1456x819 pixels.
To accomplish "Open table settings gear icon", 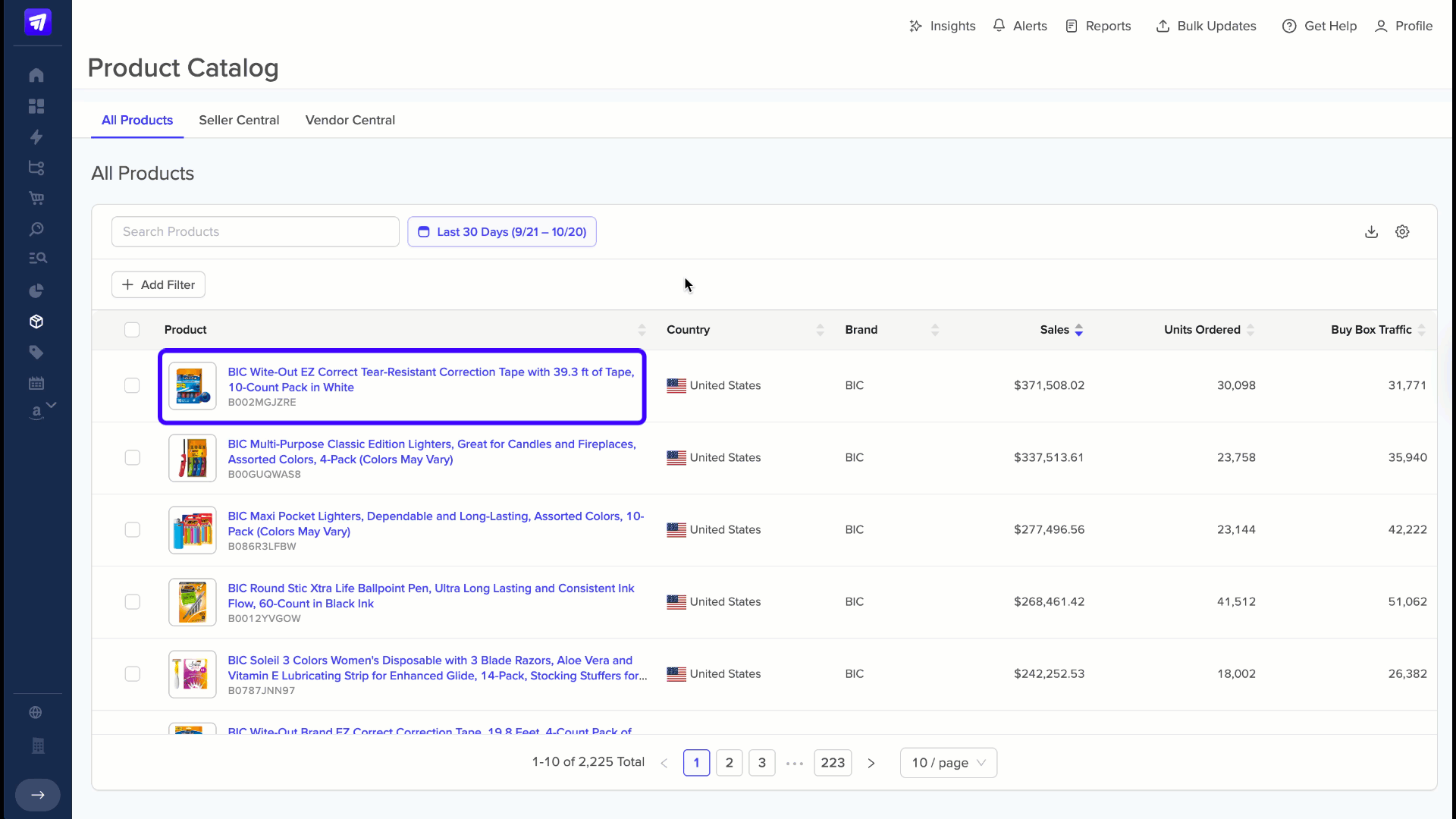I will 1402,232.
